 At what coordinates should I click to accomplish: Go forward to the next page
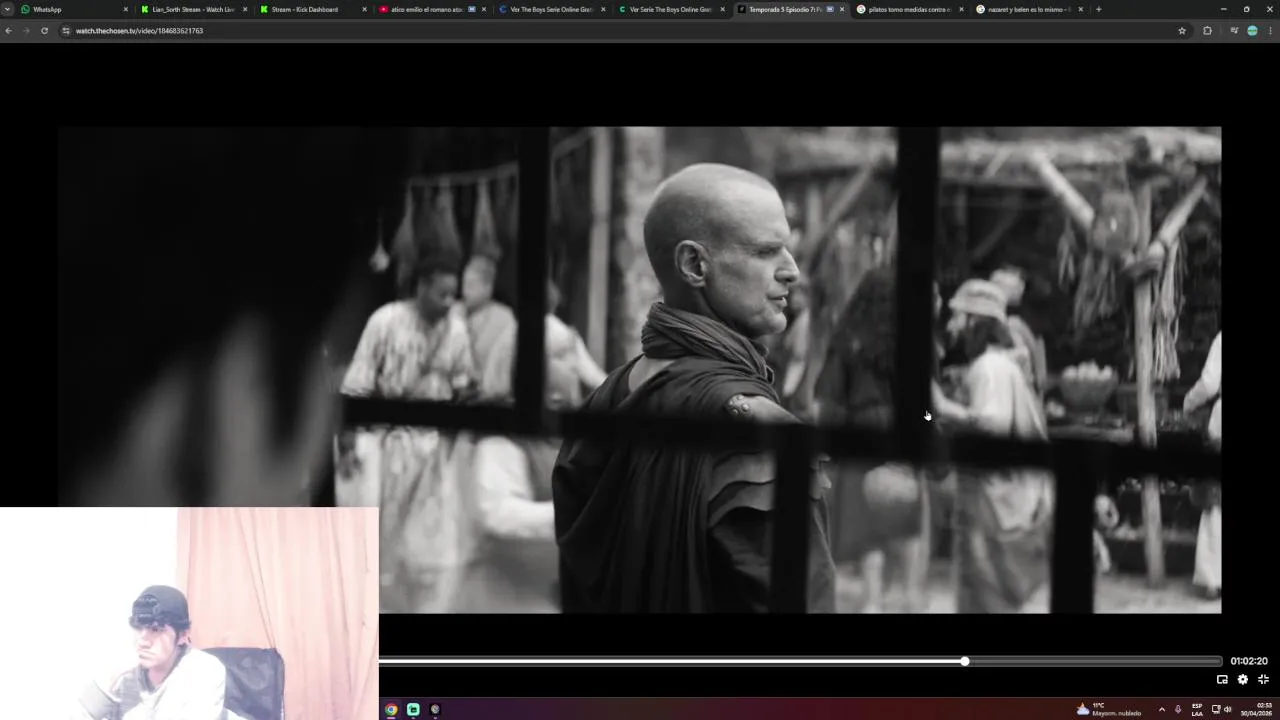(x=26, y=31)
